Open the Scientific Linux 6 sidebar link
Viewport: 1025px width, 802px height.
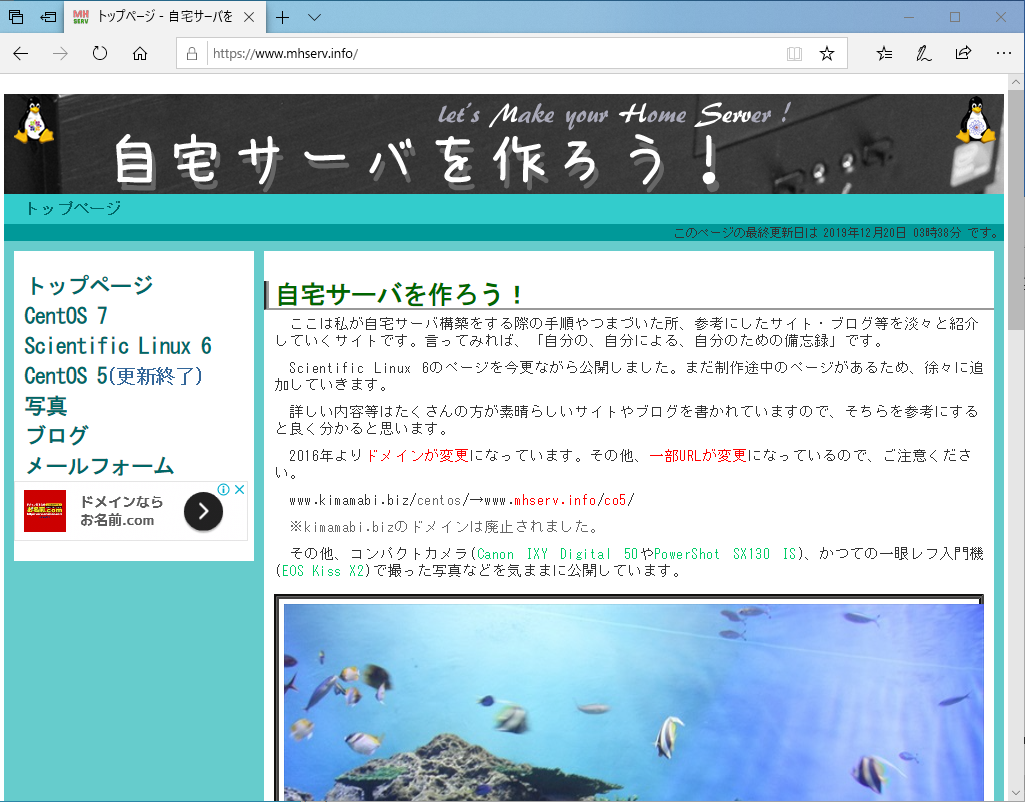point(118,346)
